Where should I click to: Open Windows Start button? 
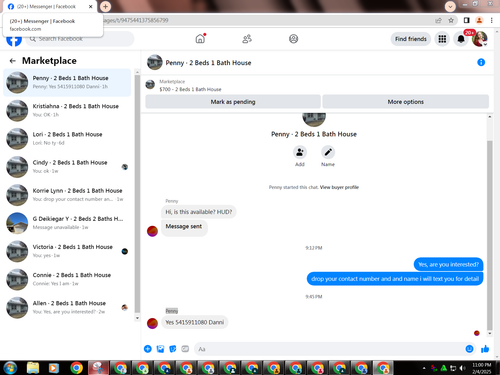10,368
